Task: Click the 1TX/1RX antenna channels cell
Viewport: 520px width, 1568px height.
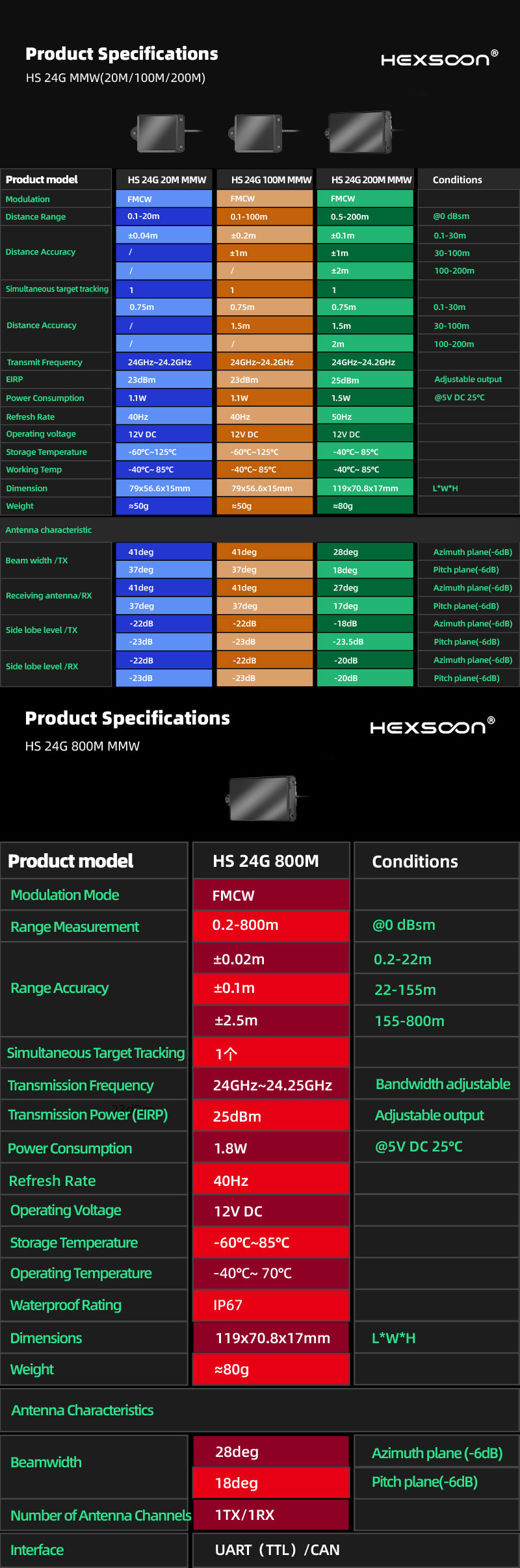Action: pos(270,1515)
